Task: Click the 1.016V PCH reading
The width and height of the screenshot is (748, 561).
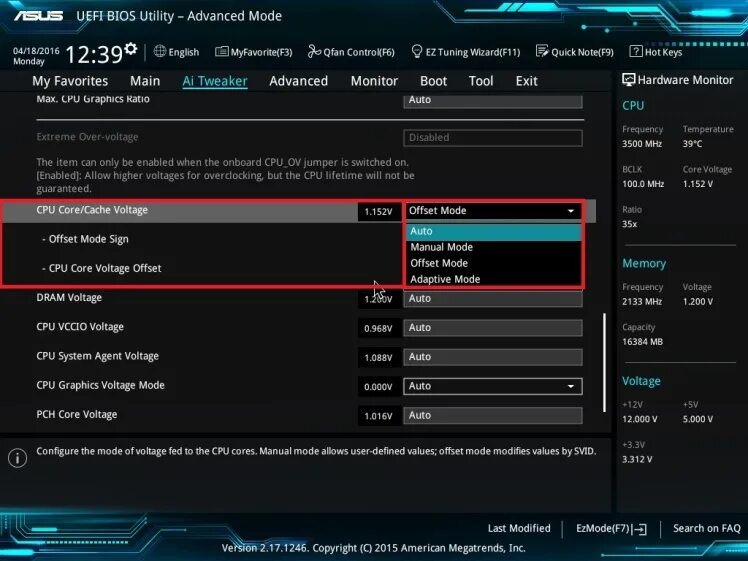Action: pos(378,416)
